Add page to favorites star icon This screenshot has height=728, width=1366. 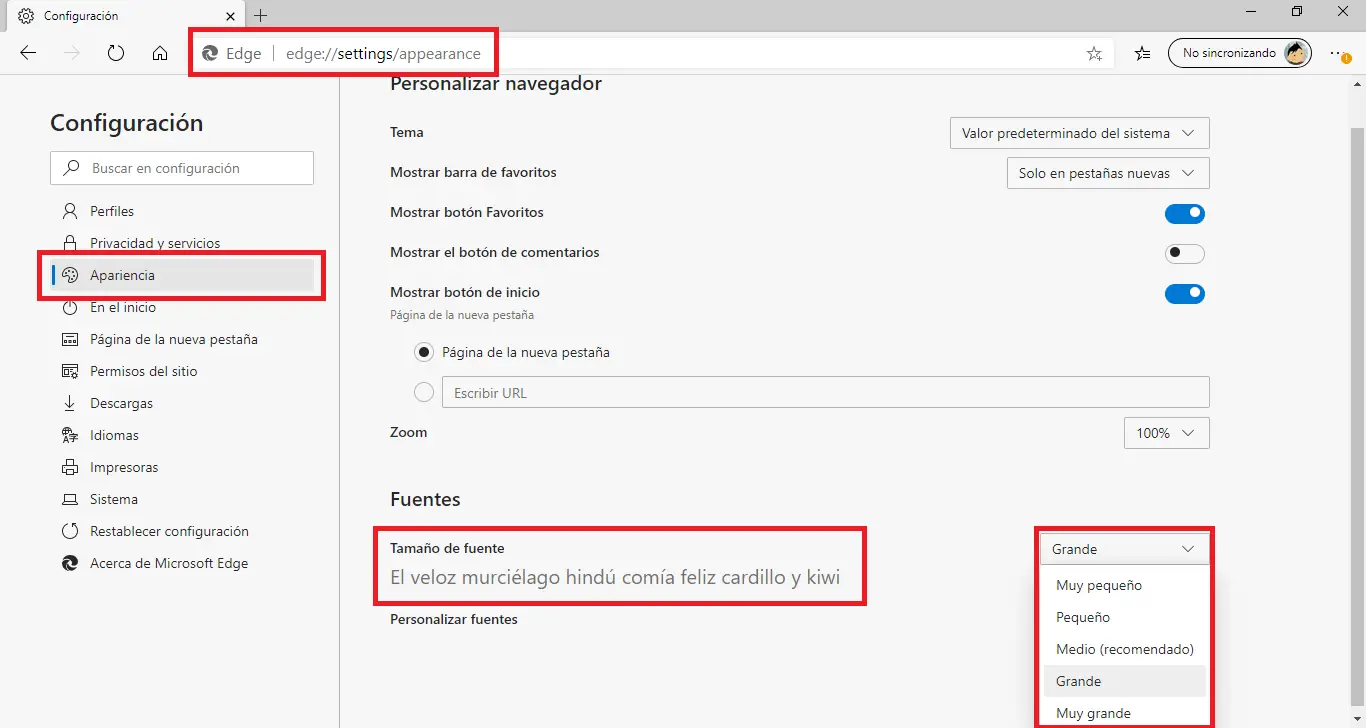pos(1094,54)
